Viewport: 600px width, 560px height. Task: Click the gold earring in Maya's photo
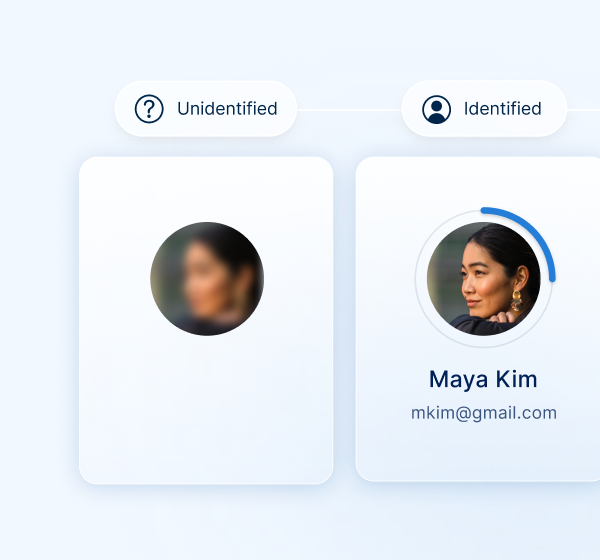517,298
